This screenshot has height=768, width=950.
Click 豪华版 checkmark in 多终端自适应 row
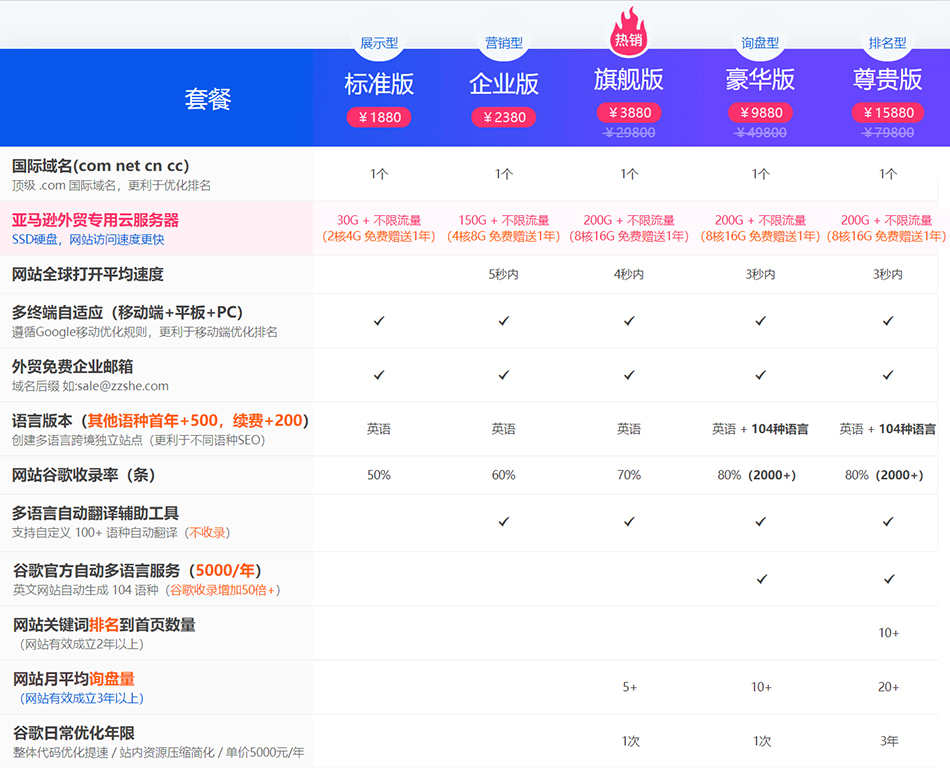point(761,320)
